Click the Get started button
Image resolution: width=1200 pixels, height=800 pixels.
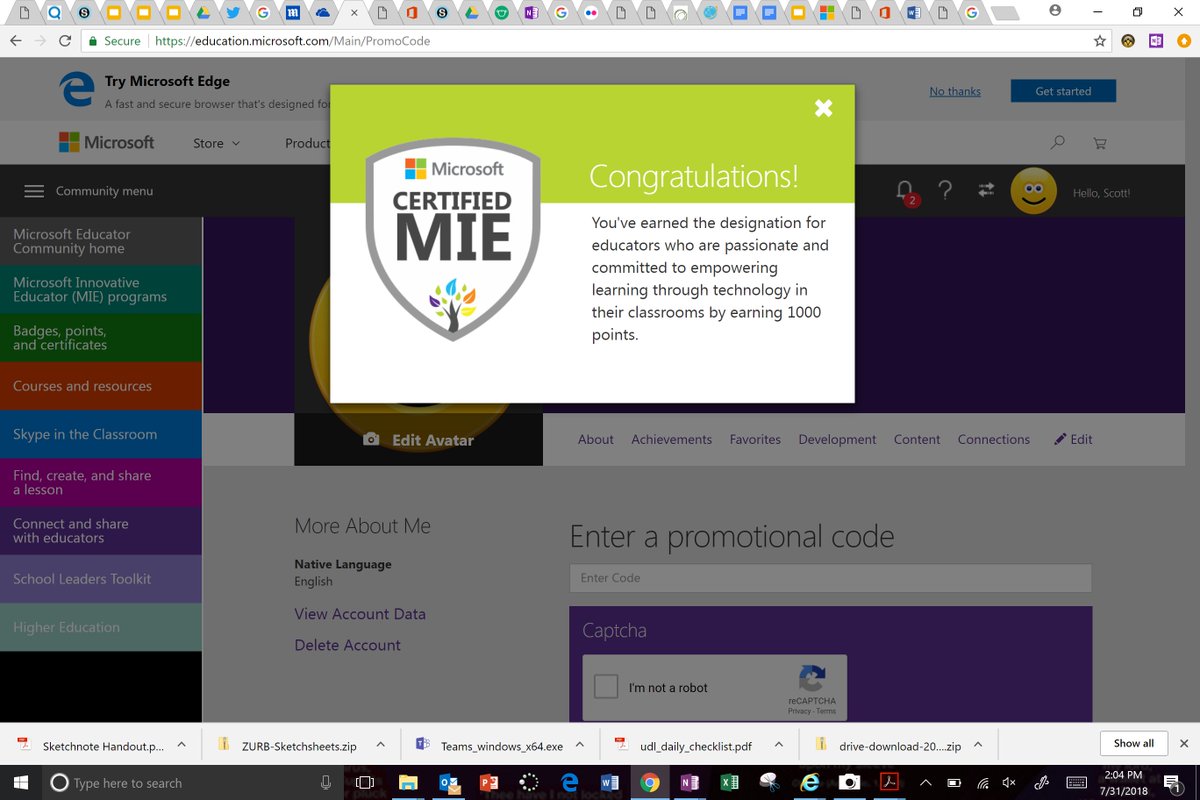click(1063, 91)
